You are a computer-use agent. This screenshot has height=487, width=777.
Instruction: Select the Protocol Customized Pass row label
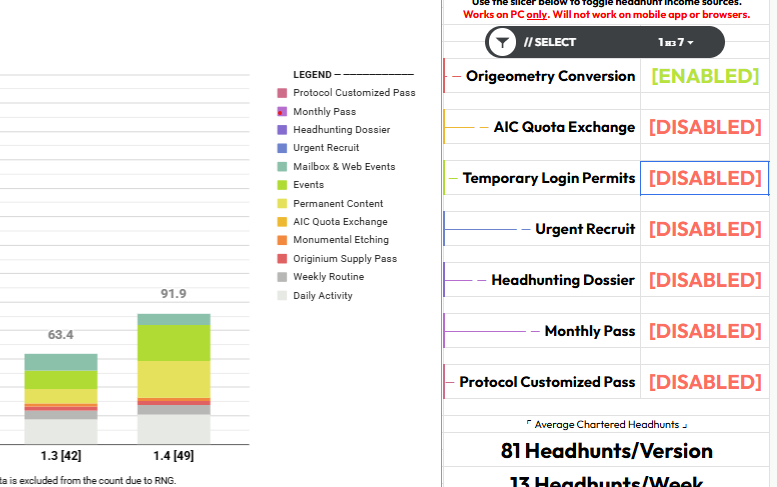click(547, 382)
